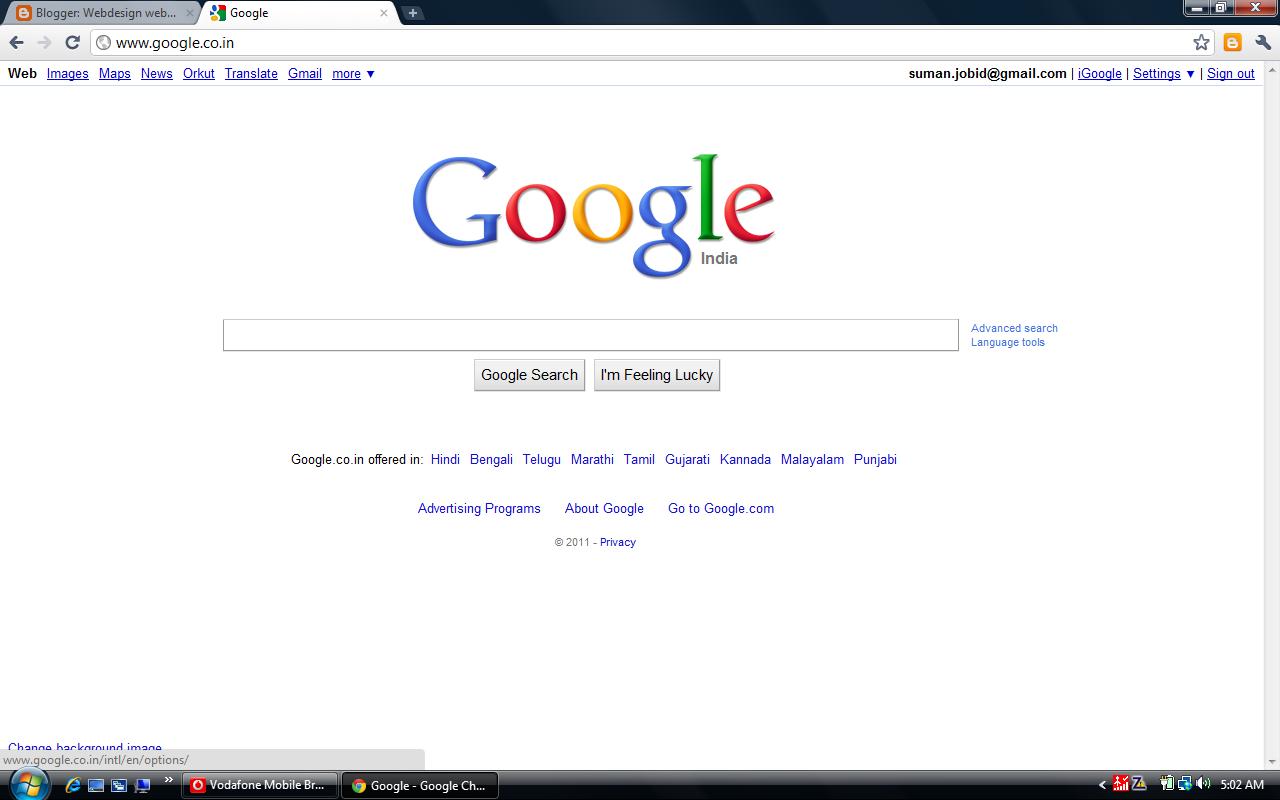Click the forward navigation arrow

(44, 42)
